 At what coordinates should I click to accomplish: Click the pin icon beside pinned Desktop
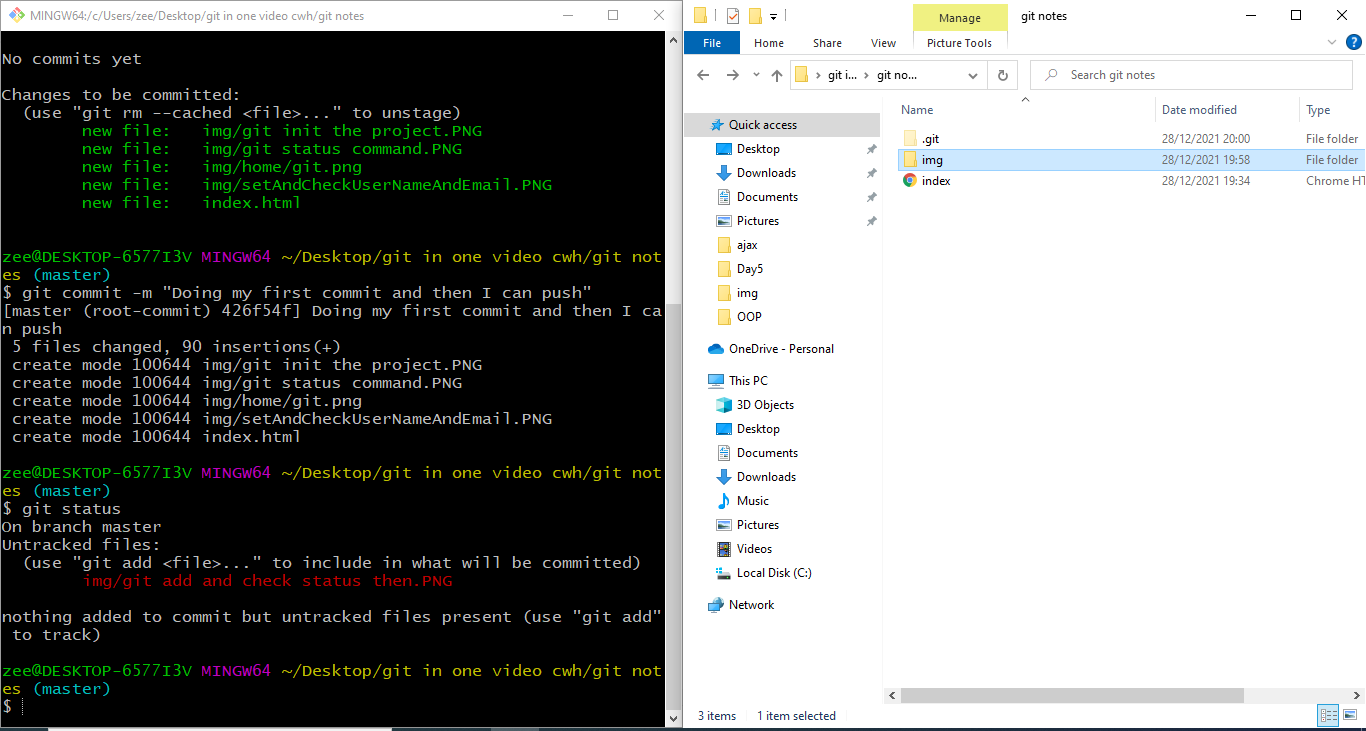click(x=871, y=149)
